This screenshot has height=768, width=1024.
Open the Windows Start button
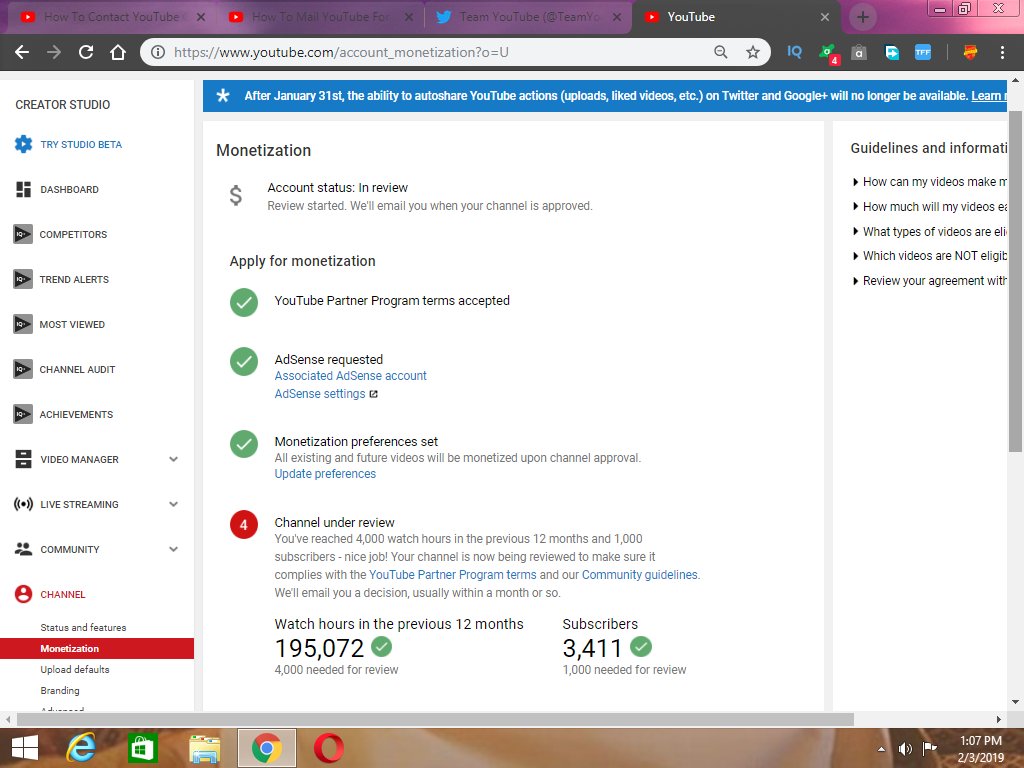tap(25, 748)
